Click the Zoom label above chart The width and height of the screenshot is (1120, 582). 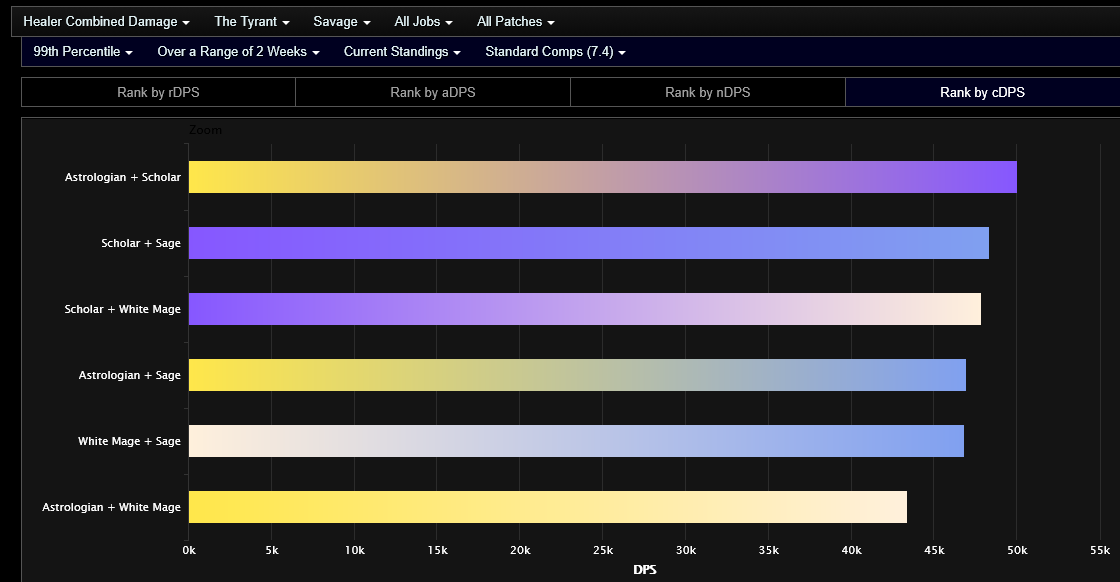(205, 130)
